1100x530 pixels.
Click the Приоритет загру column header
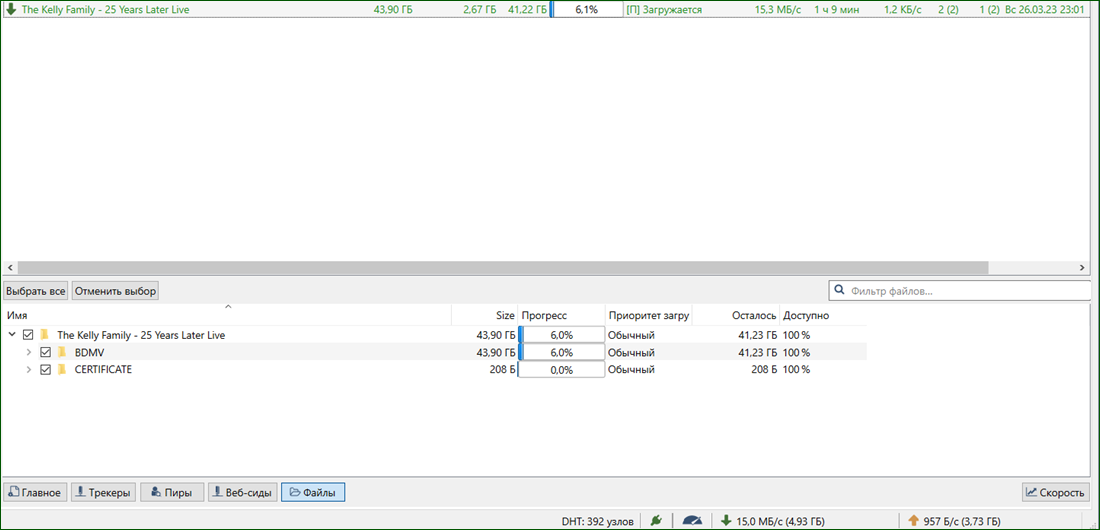point(649,316)
